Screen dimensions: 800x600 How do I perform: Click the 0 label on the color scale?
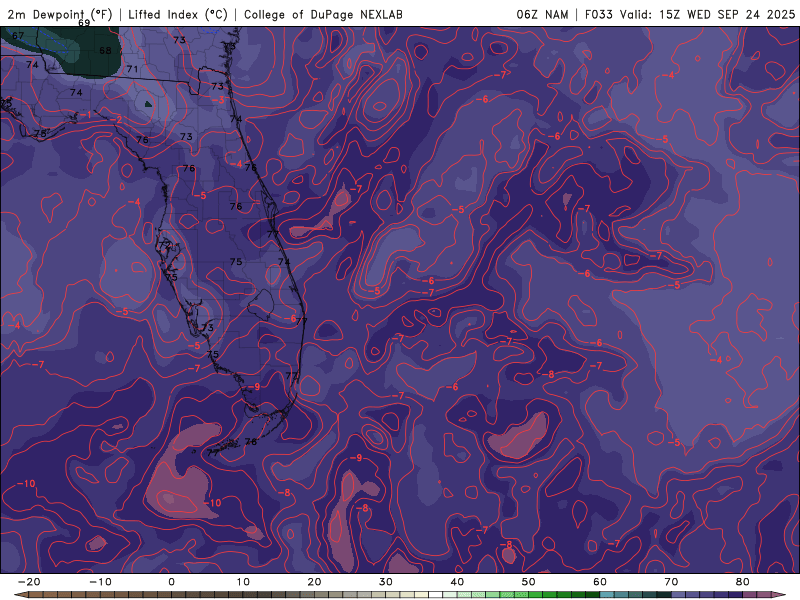[171, 582]
